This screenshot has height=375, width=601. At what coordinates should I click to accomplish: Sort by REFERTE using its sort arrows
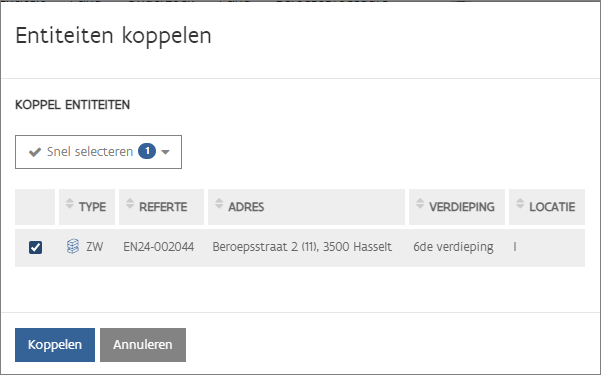tap(130, 203)
